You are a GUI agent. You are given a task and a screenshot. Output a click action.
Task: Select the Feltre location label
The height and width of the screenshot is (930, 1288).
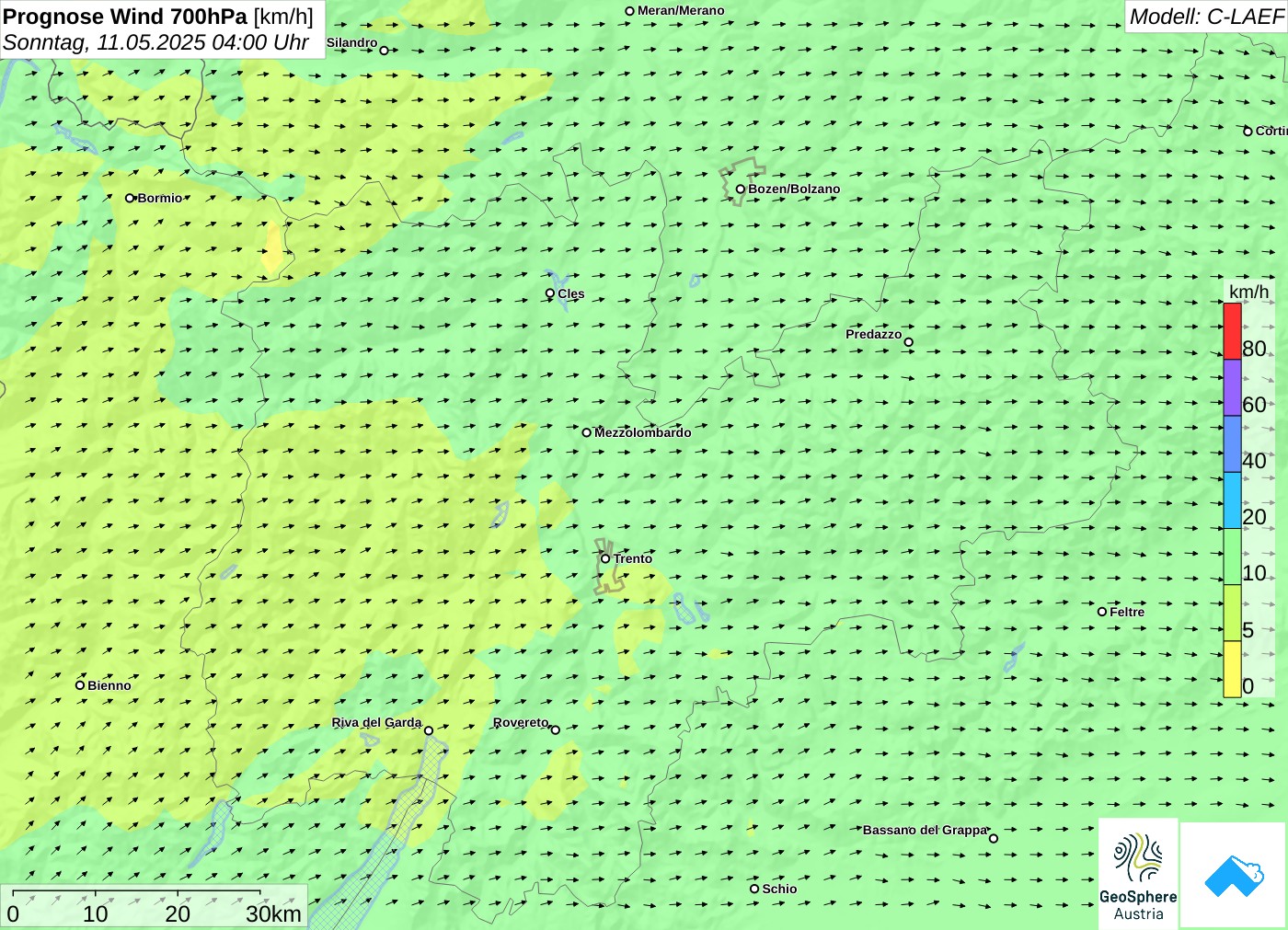coord(1127,612)
